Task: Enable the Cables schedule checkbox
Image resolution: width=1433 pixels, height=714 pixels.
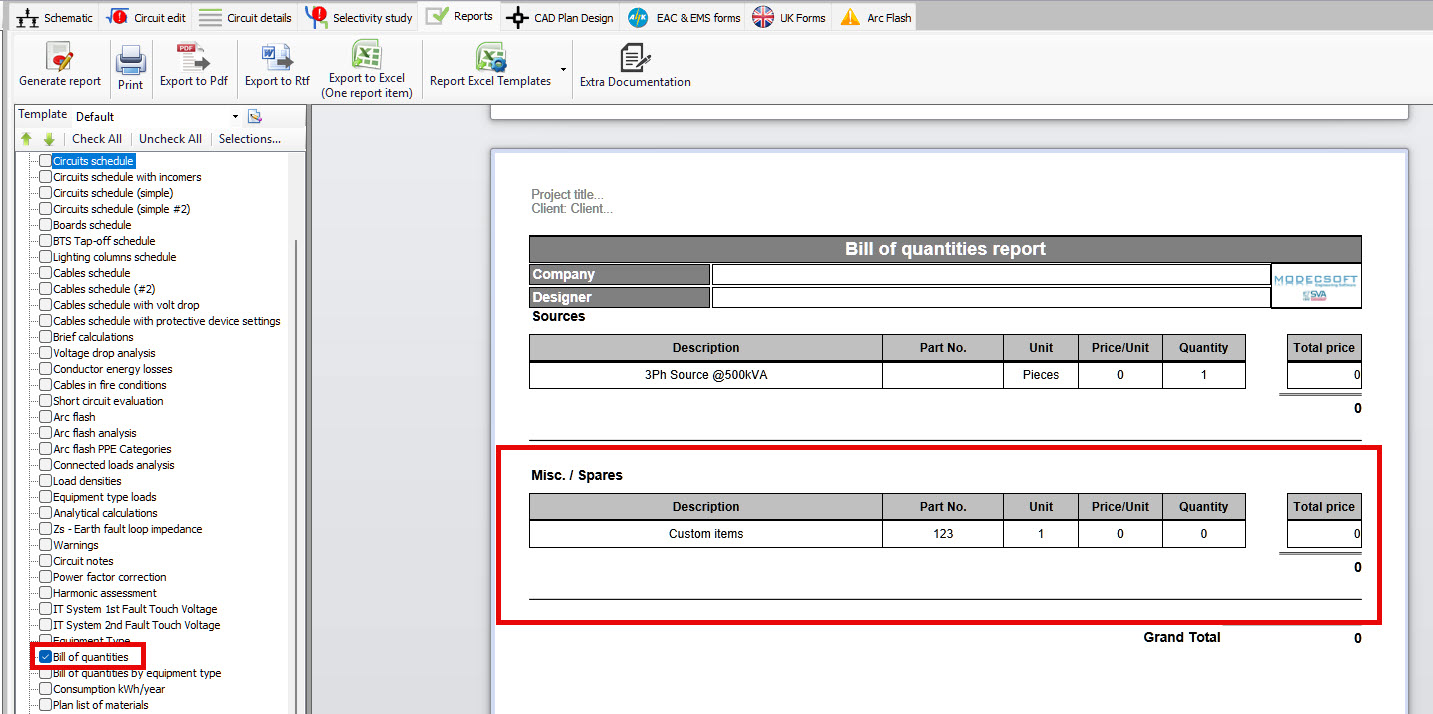Action: click(45, 273)
